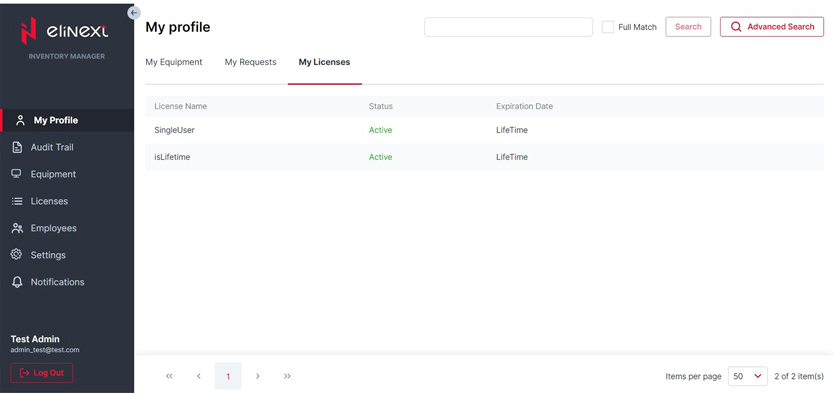This screenshot has height=396, width=834.
Task: Go to the next page
Action: pos(258,376)
